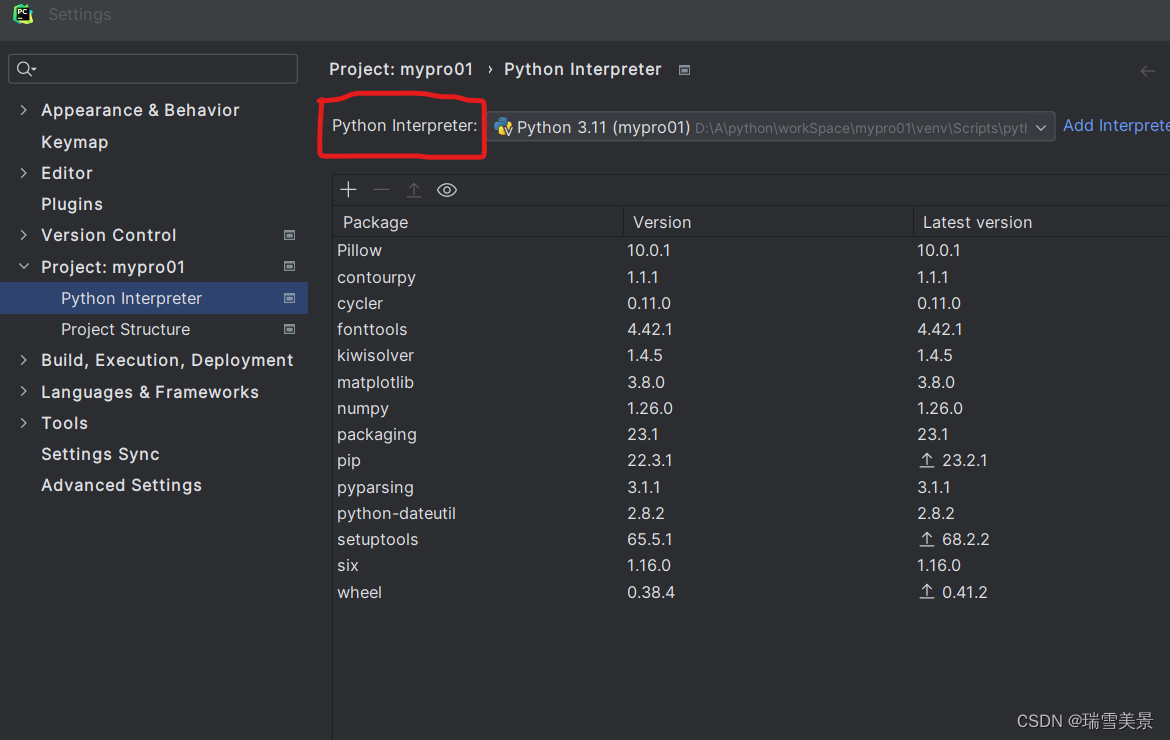Click project-level icon beside breadcrumb Python Interpreter
Image resolution: width=1170 pixels, height=740 pixels.
pyautogui.click(x=684, y=70)
